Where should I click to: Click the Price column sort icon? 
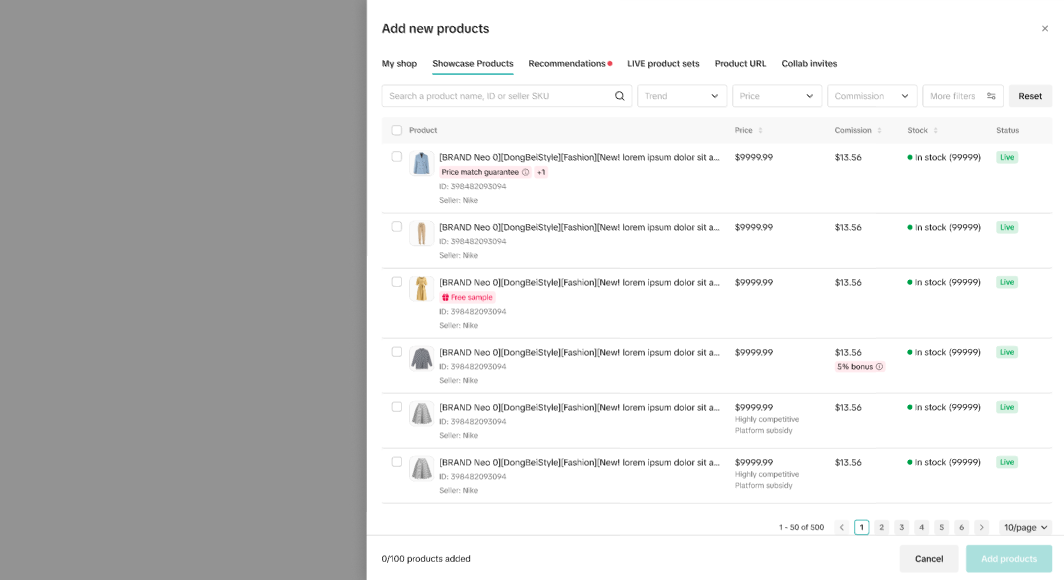click(760, 130)
